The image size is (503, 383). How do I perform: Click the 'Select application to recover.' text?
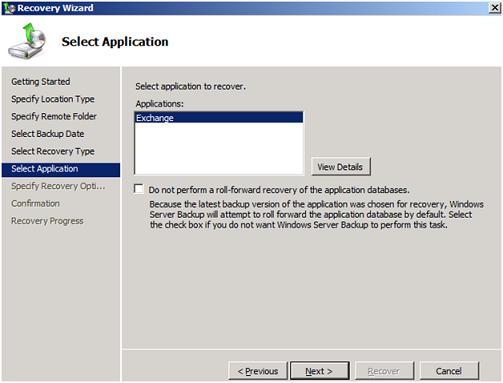pos(190,86)
